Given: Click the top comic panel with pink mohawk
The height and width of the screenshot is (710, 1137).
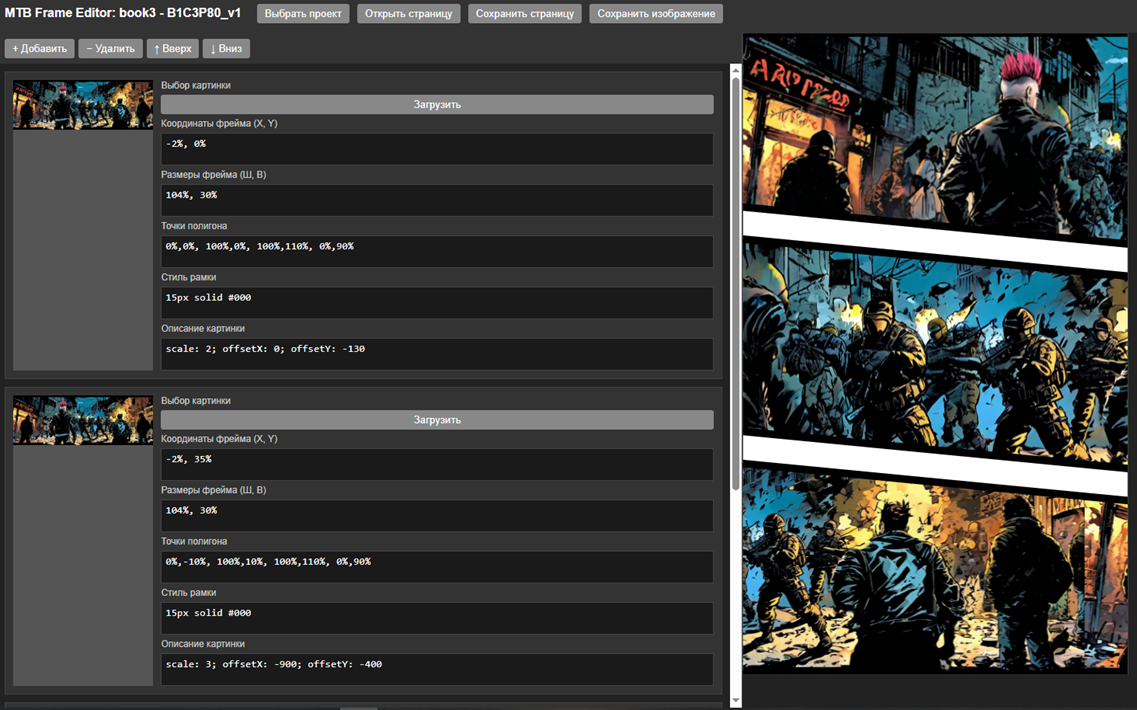Looking at the screenshot, I should tap(934, 130).
